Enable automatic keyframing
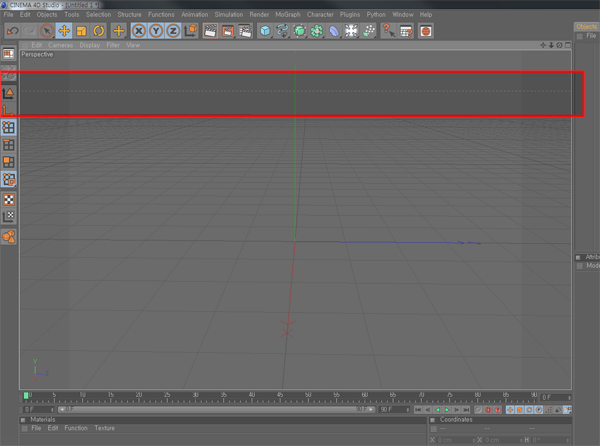The image size is (600, 446). (x=488, y=410)
